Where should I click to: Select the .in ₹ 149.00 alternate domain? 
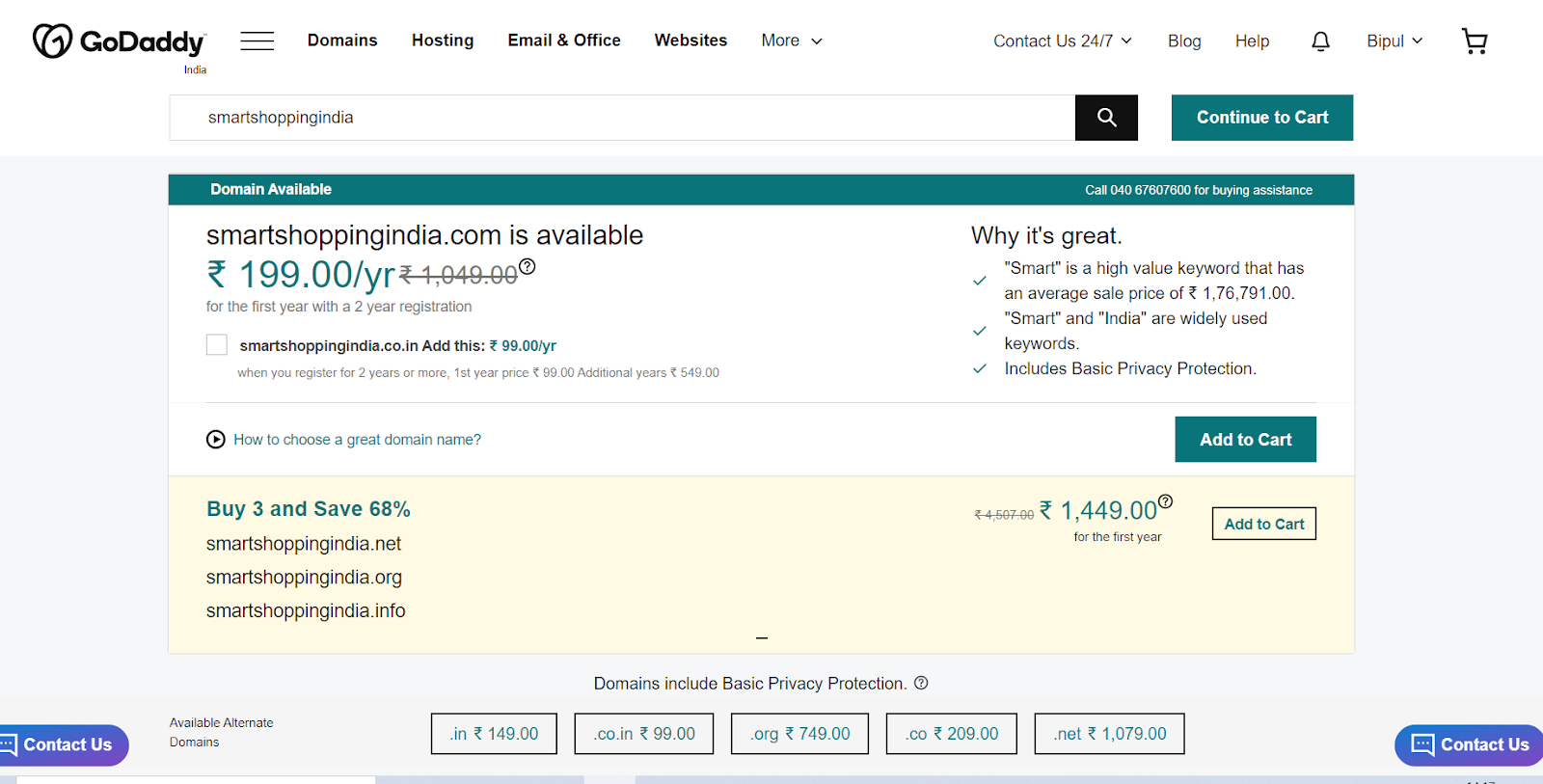pyautogui.click(x=494, y=734)
